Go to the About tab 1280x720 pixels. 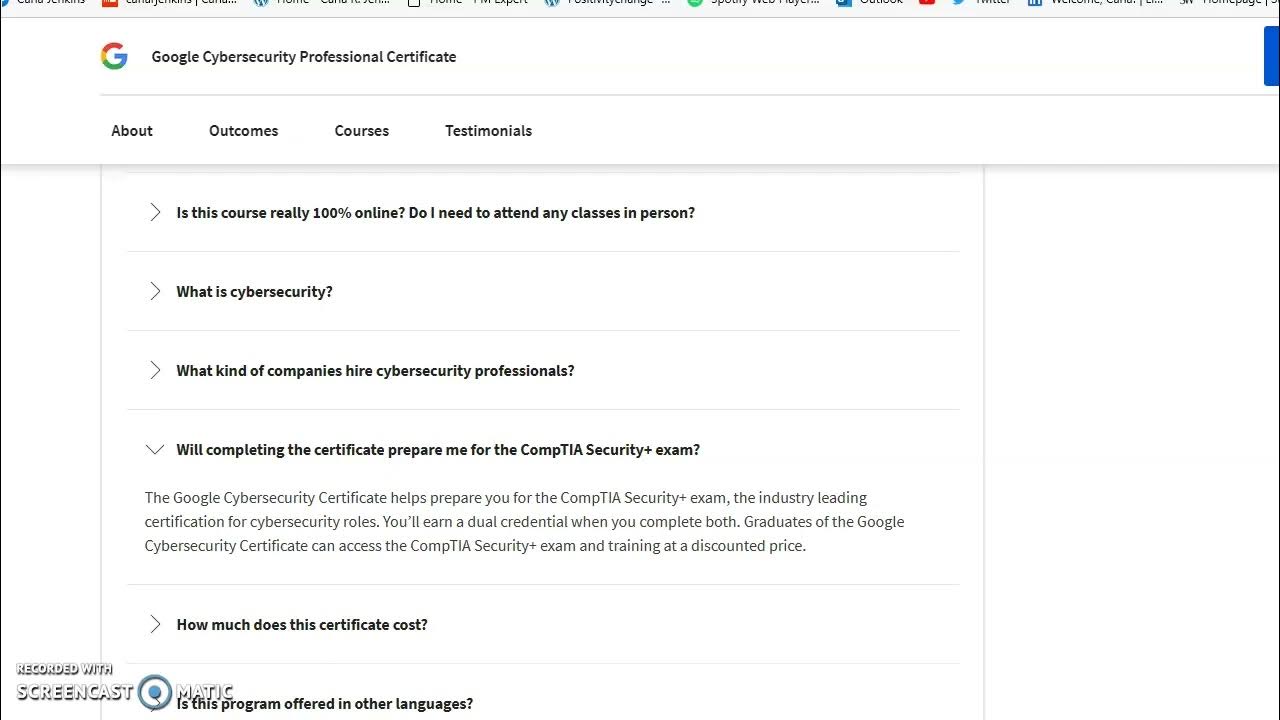click(x=132, y=131)
